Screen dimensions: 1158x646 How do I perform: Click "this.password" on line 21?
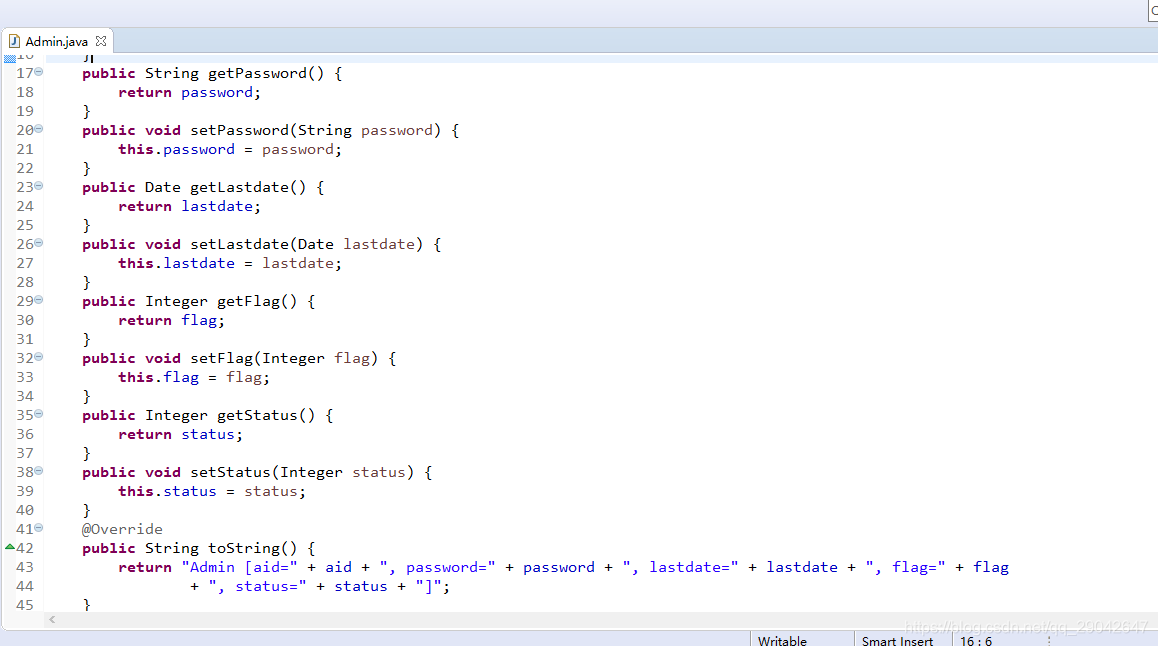(177, 149)
